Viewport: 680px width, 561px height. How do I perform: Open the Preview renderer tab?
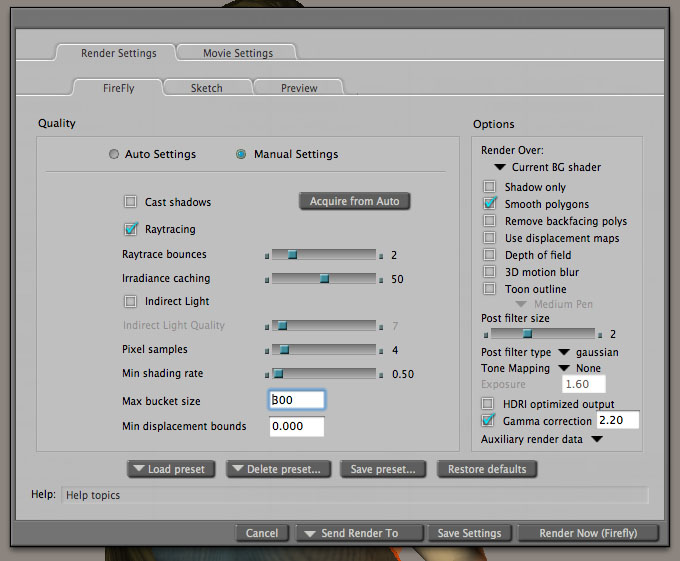pyautogui.click(x=299, y=88)
